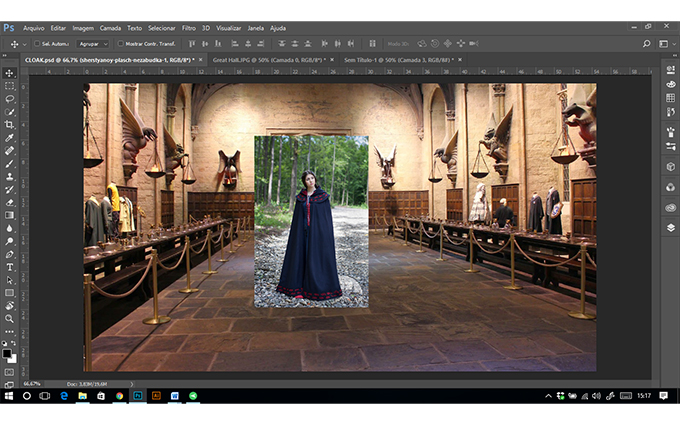Click the Align left edges button
Screen dimensions: 680x425
[x=235, y=44]
